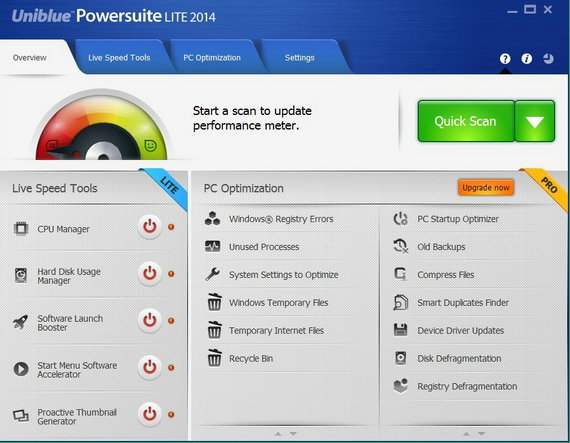Click the Unused Processes pulse icon
The image size is (570, 443).
pos(212,246)
